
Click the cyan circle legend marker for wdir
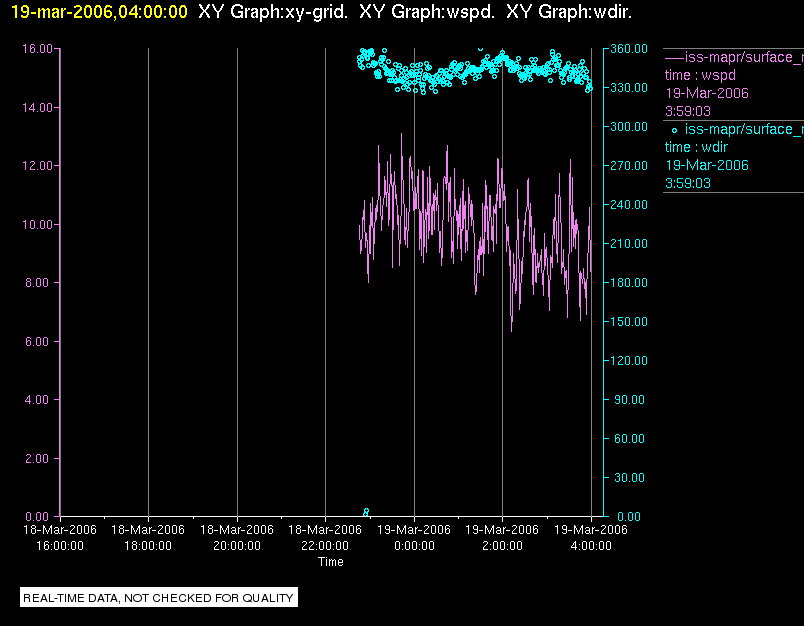coord(674,130)
